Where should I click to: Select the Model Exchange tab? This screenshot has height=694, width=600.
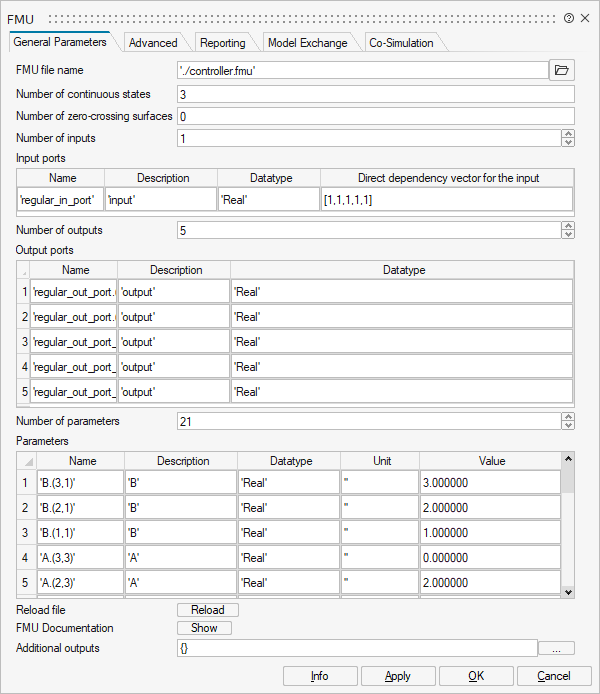[x=307, y=43]
